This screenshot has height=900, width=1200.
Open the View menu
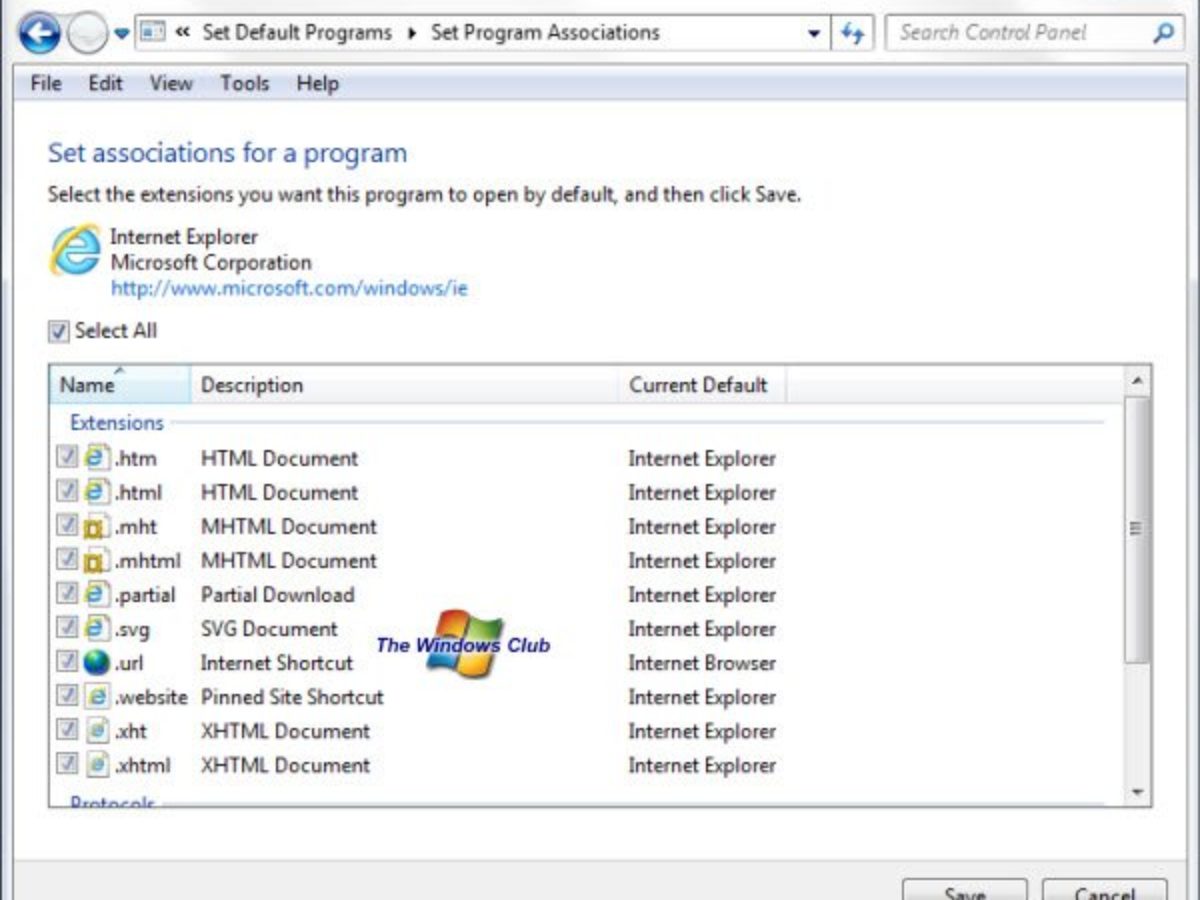[171, 84]
